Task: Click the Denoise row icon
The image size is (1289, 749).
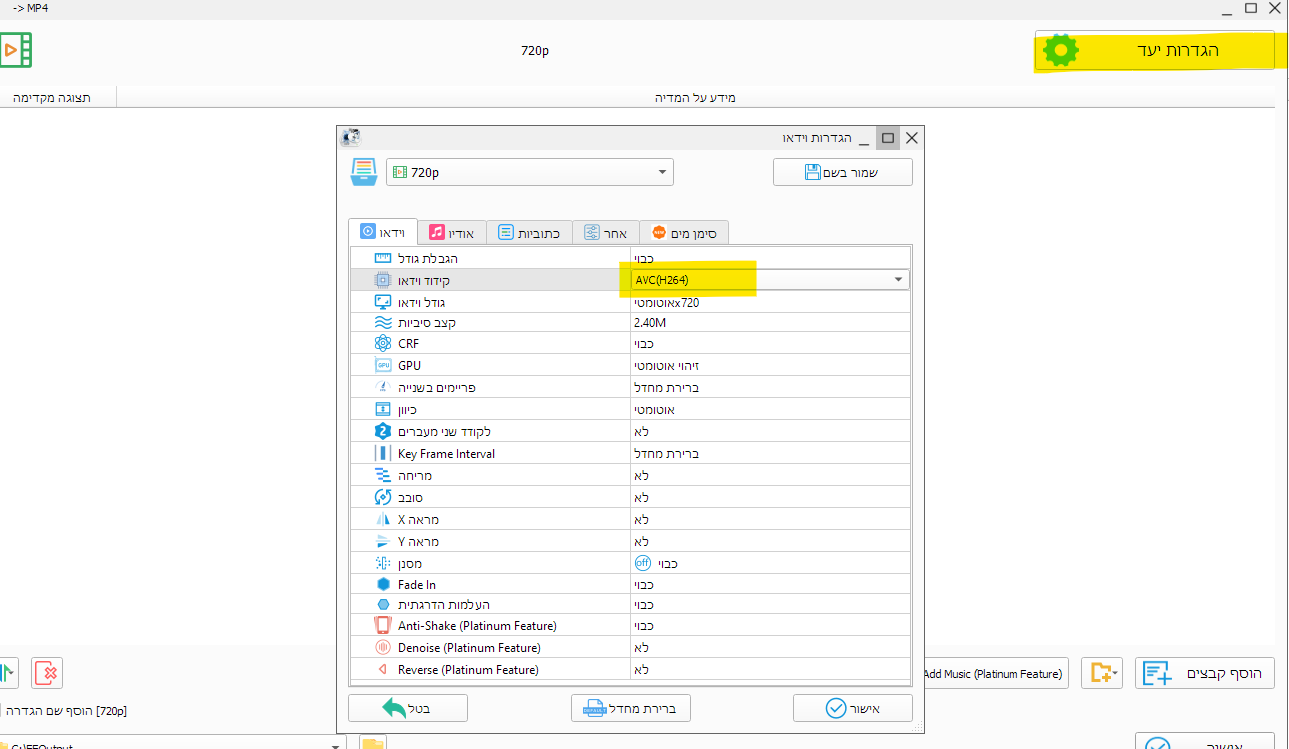Action: [x=384, y=648]
